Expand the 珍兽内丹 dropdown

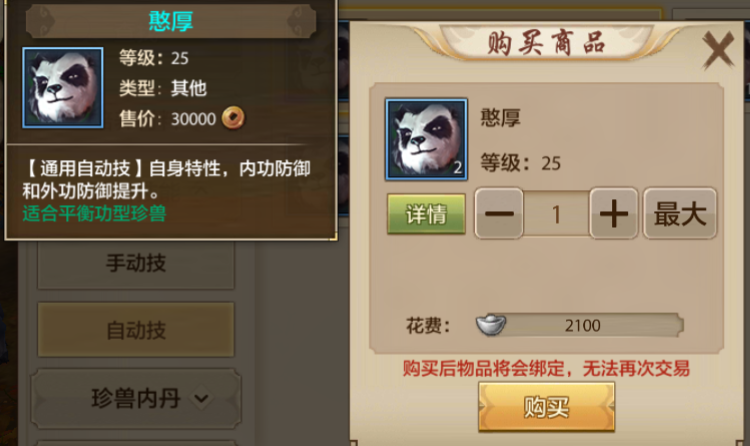click(x=136, y=398)
